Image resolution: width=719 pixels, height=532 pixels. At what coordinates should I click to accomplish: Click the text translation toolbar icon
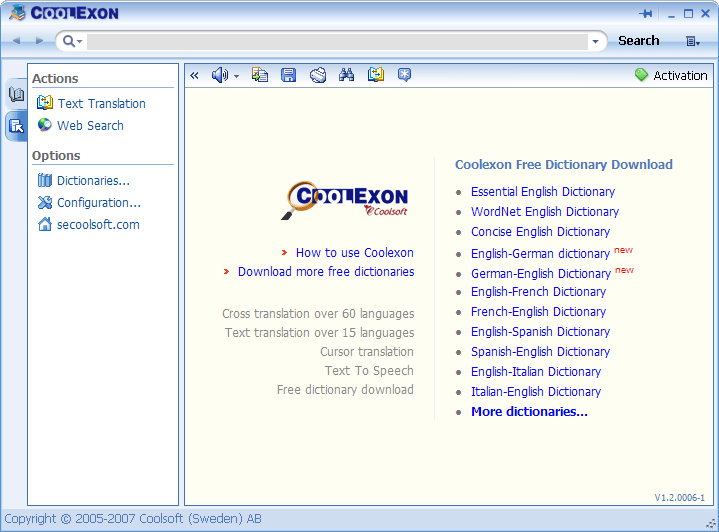coord(376,75)
